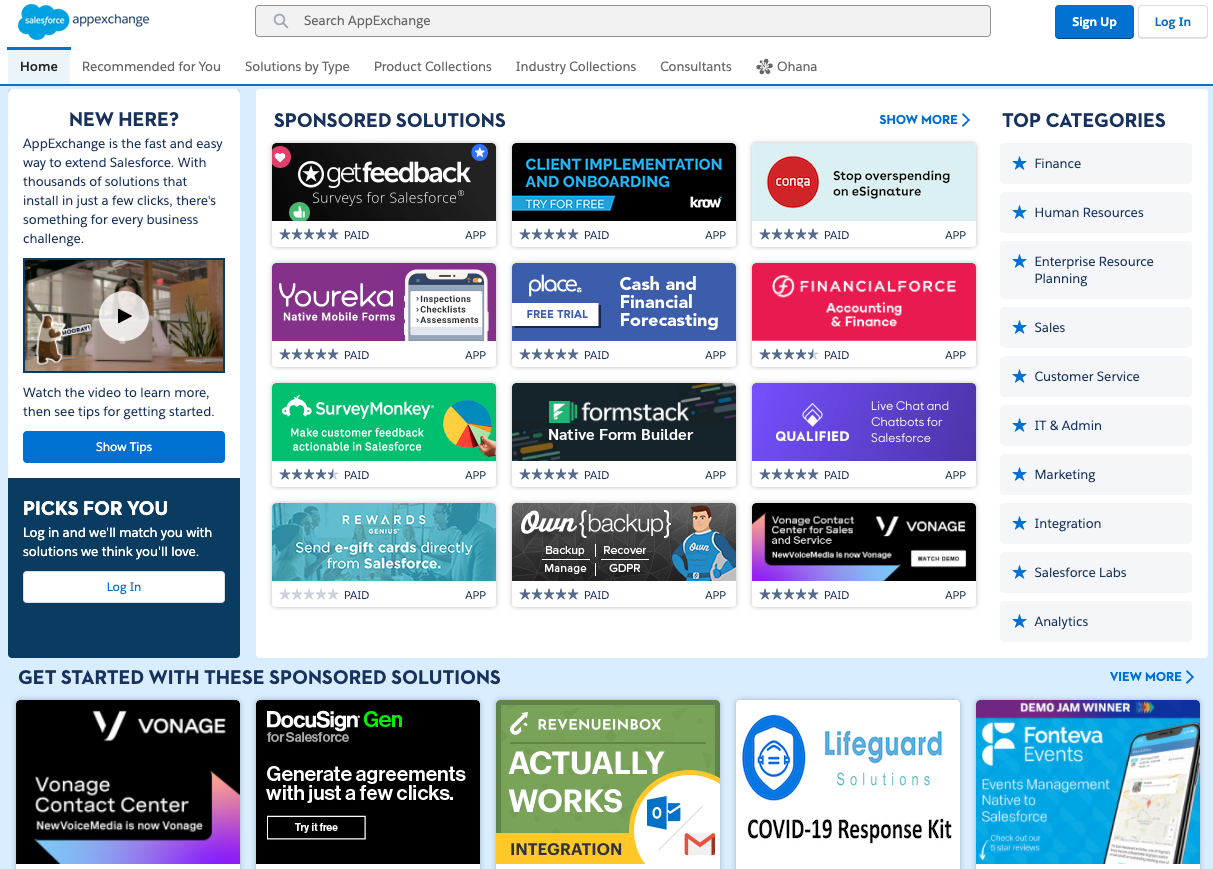Click the Sign Up button

pyautogui.click(x=1094, y=22)
